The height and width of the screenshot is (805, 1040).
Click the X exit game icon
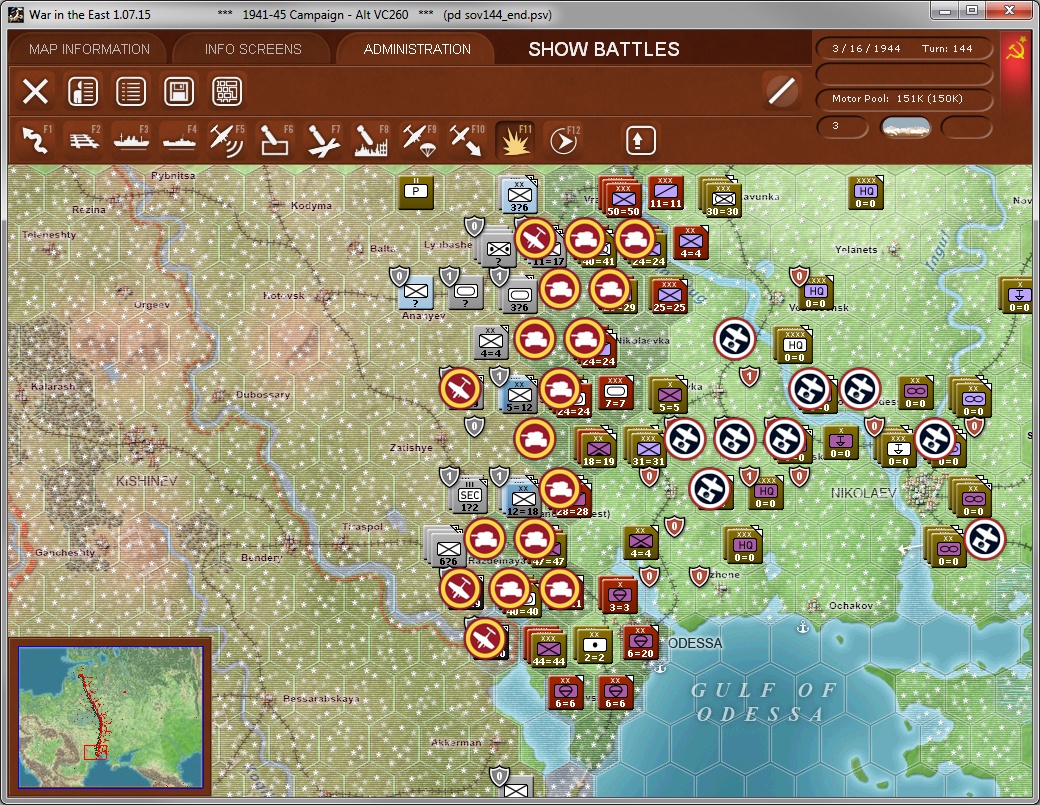point(35,92)
